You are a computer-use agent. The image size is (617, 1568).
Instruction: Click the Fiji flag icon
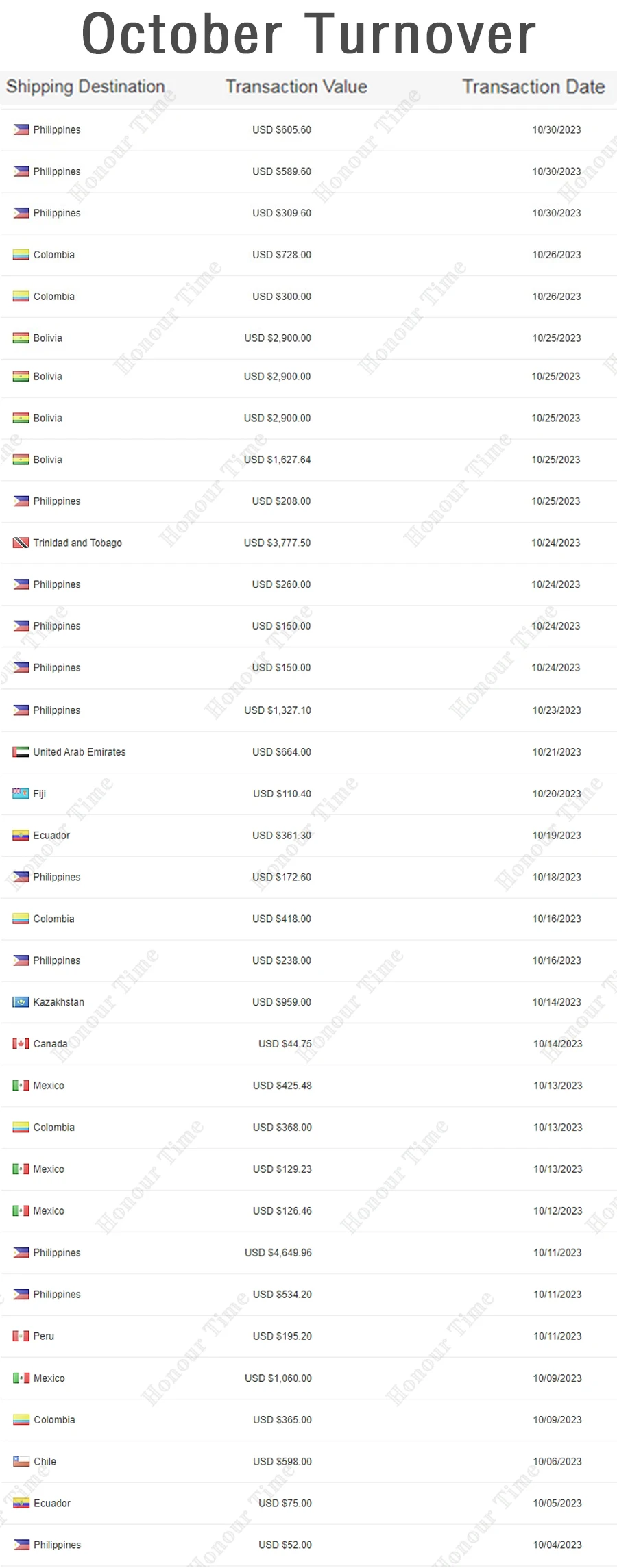(x=21, y=793)
